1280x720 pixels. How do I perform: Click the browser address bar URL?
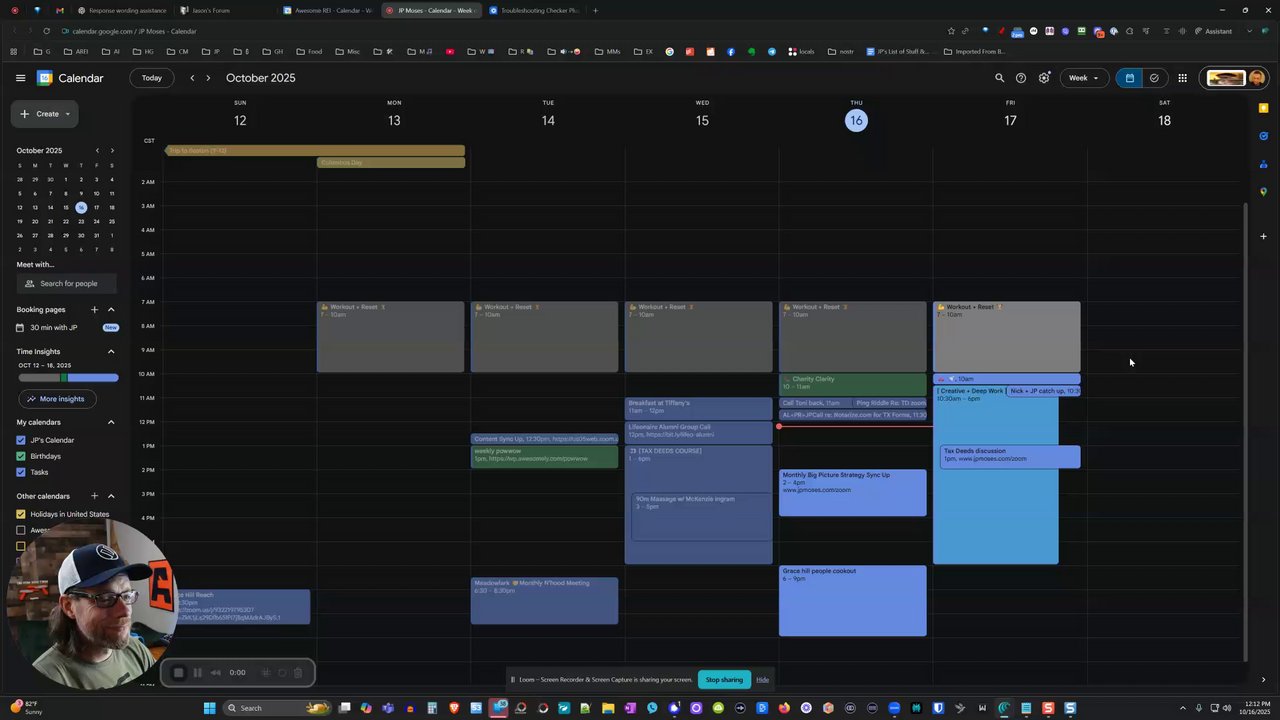(x=134, y=31)
